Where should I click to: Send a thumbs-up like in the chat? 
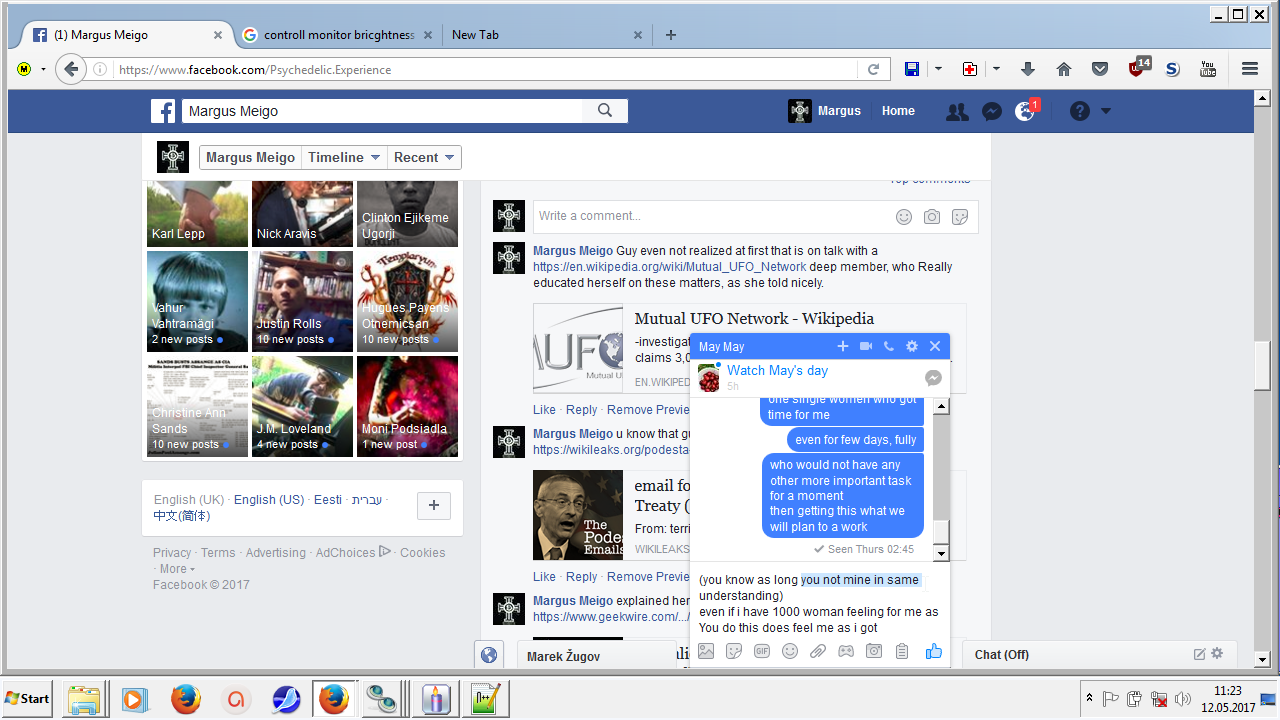[934, 651]
